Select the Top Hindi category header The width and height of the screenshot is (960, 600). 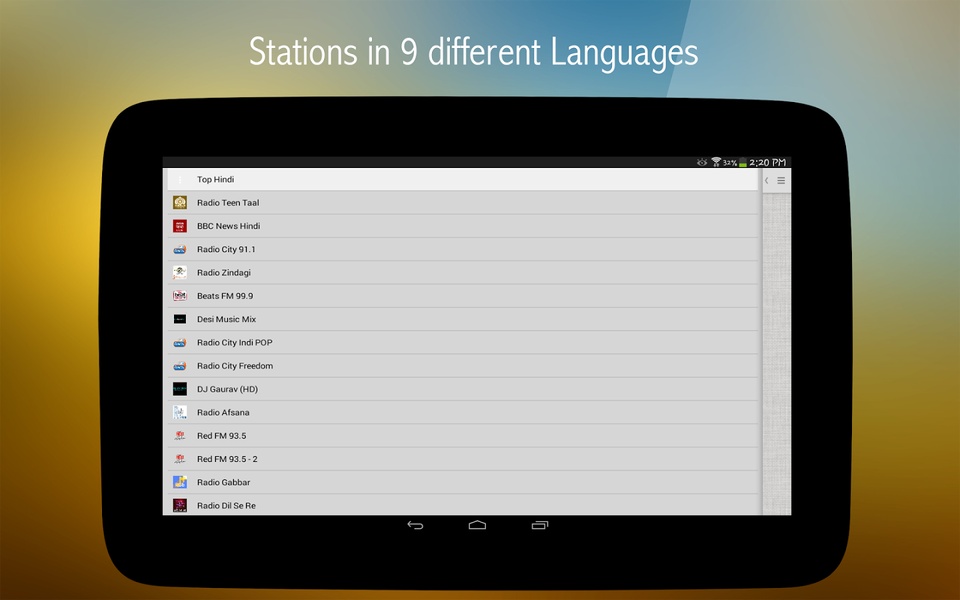coord(463,179)
